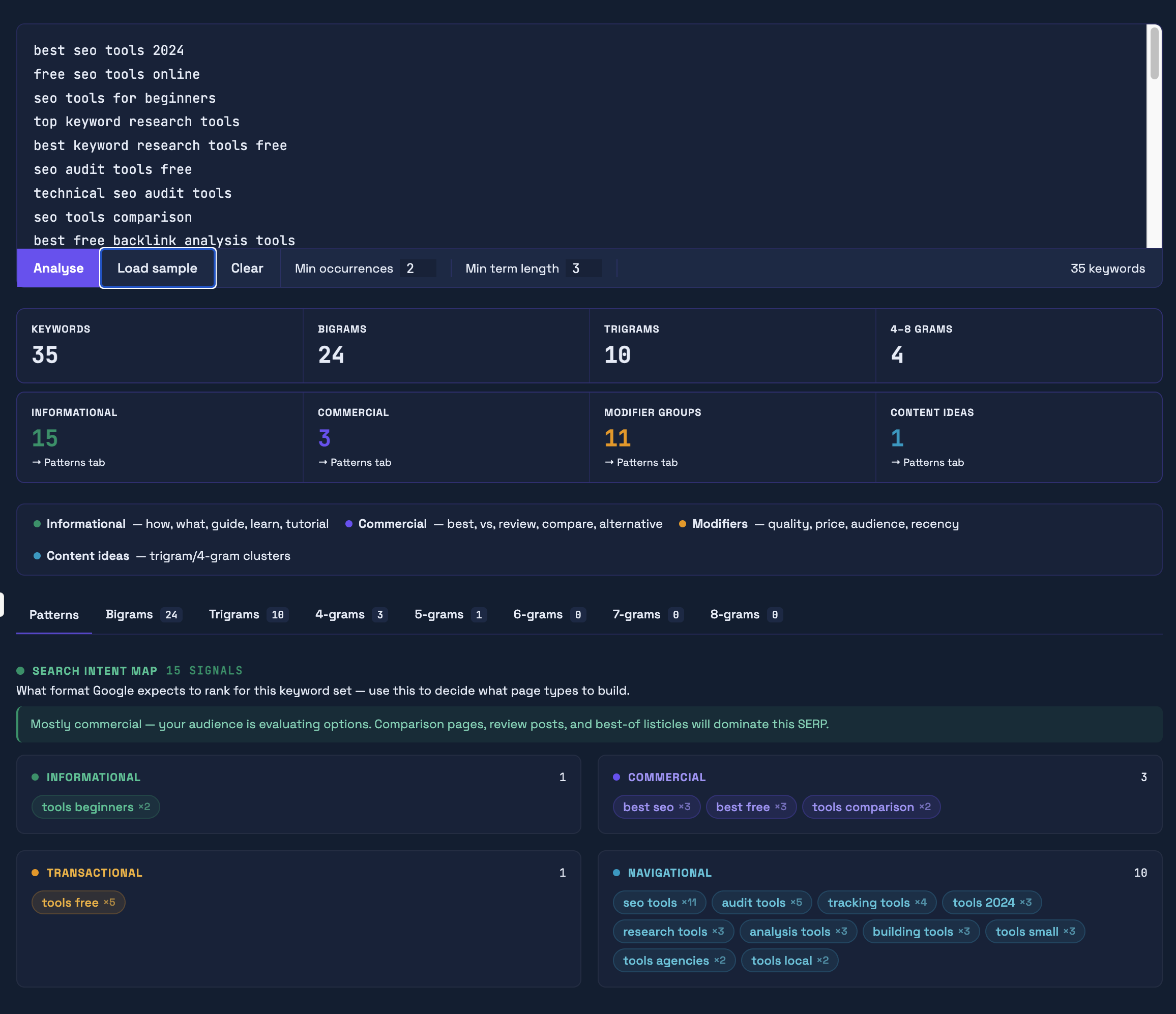This screenshot has width=1176, height=1014.
Task: Click the Keywords 35 stat card
Action: [160, 346]
